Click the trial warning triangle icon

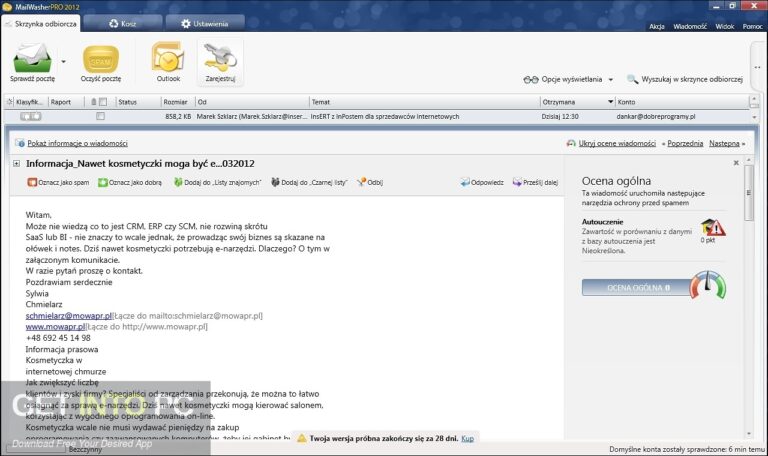(x=302, y=438)
